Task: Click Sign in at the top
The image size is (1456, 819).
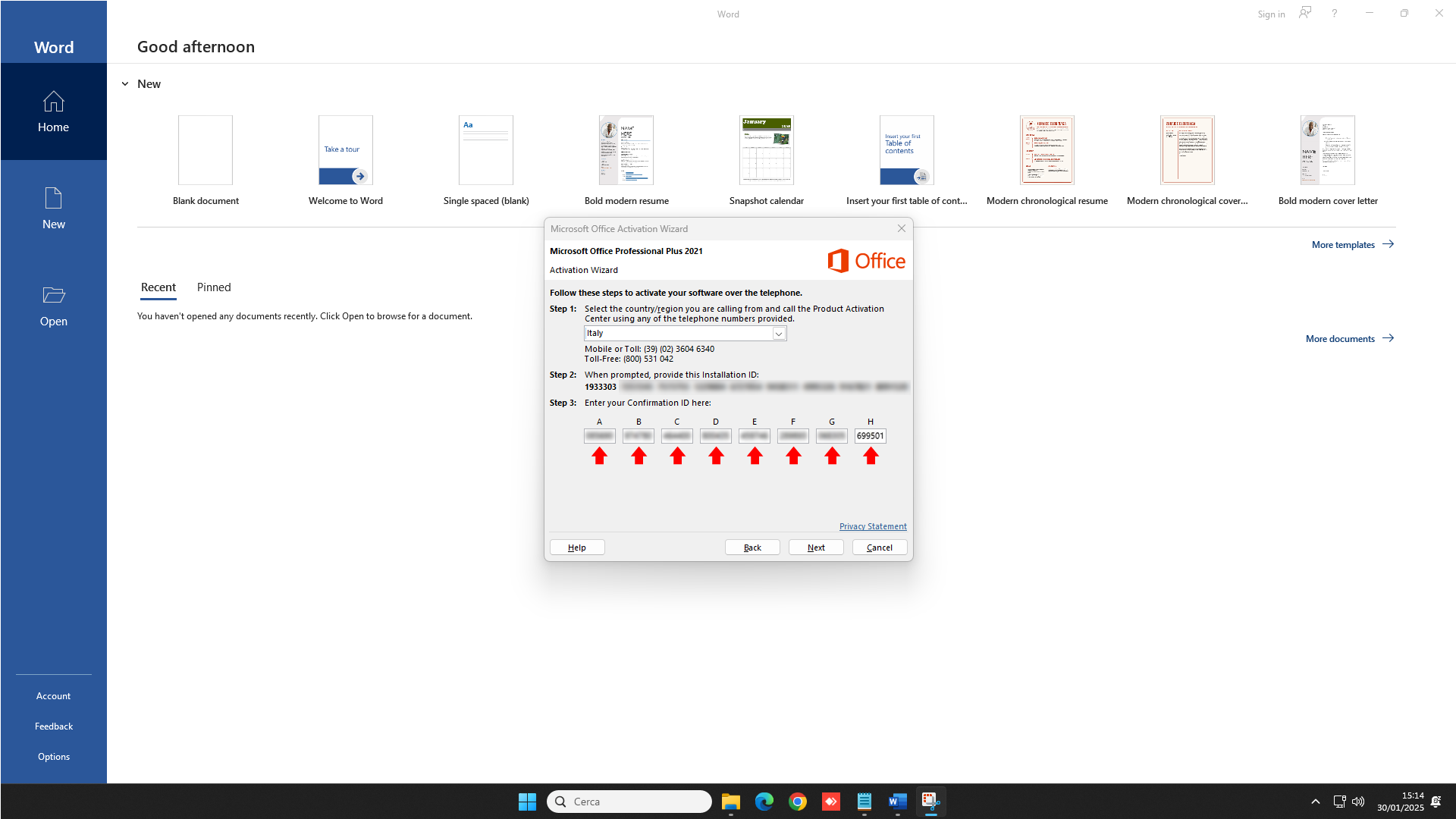Action: (x=1271, y=14)
